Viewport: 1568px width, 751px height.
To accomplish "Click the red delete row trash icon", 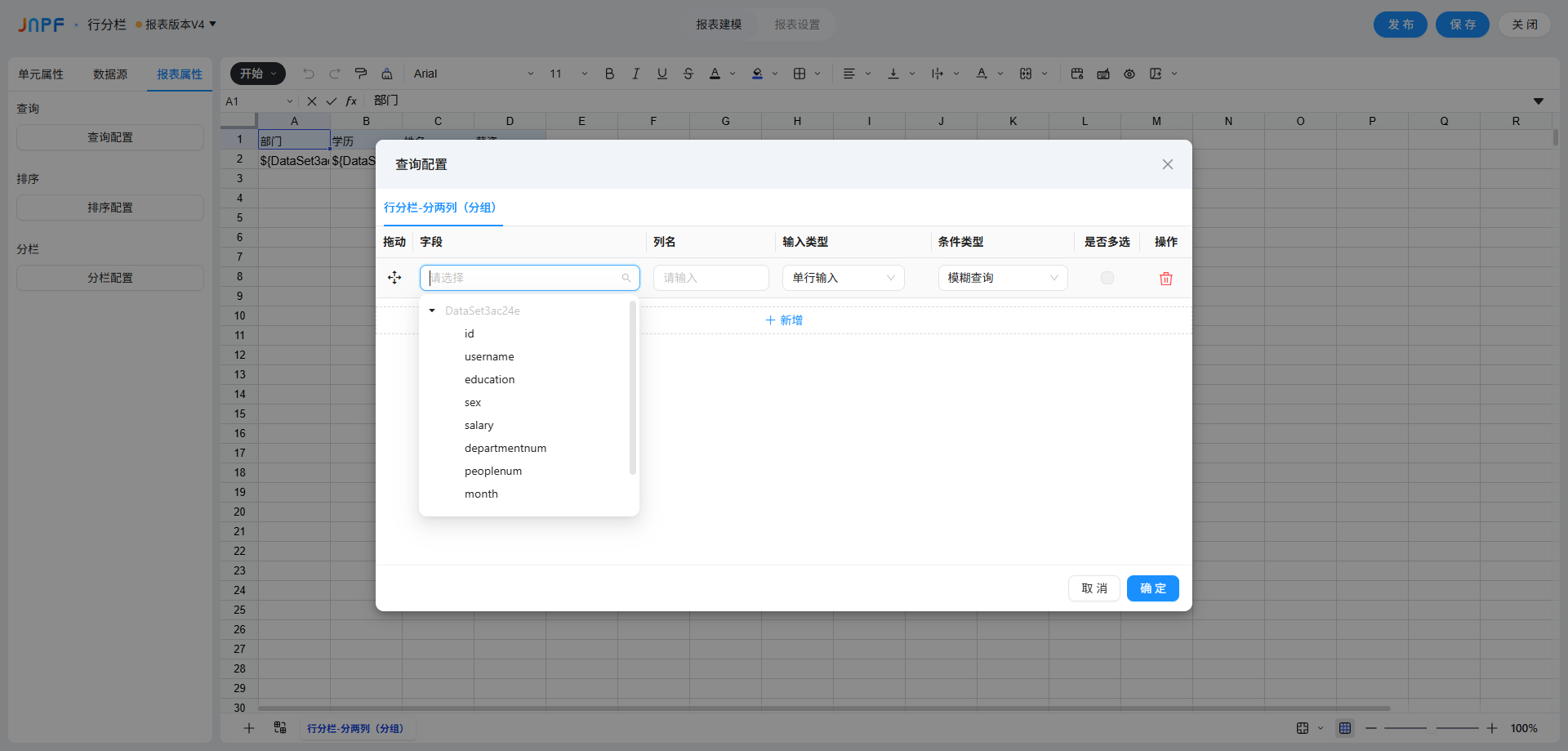I will point(1165,279).
